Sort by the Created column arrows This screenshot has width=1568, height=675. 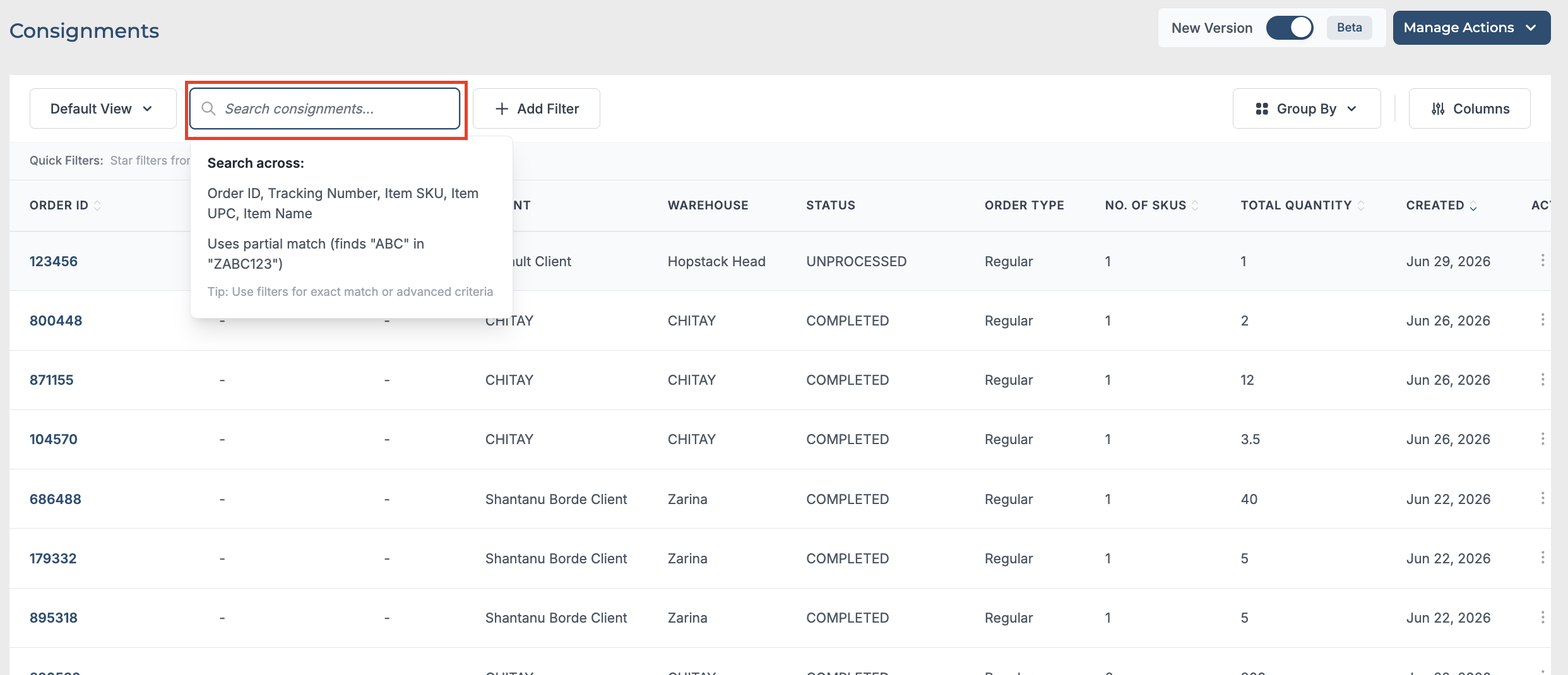[1473, 206]
